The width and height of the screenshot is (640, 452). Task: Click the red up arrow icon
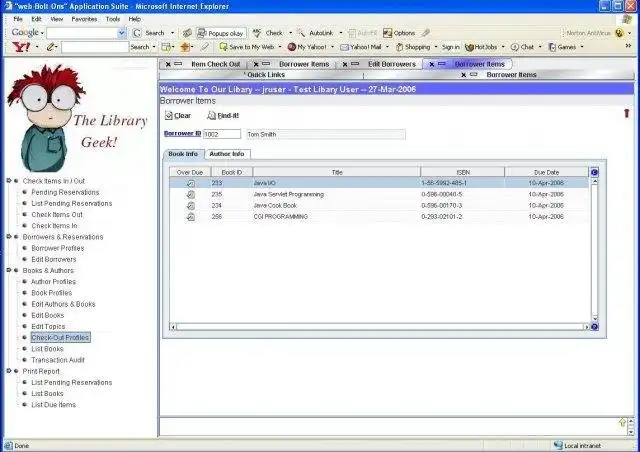coord(627,113)
